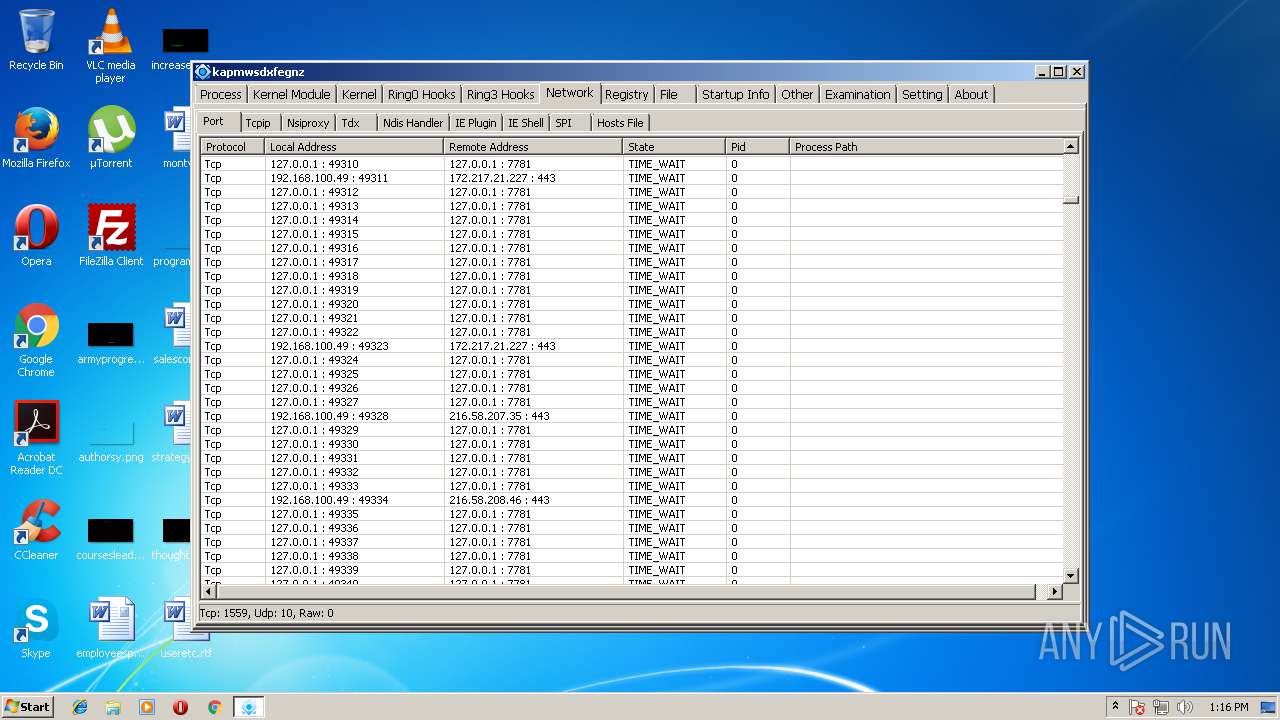
Task: Open the Other tab
Action: (797, 94)
